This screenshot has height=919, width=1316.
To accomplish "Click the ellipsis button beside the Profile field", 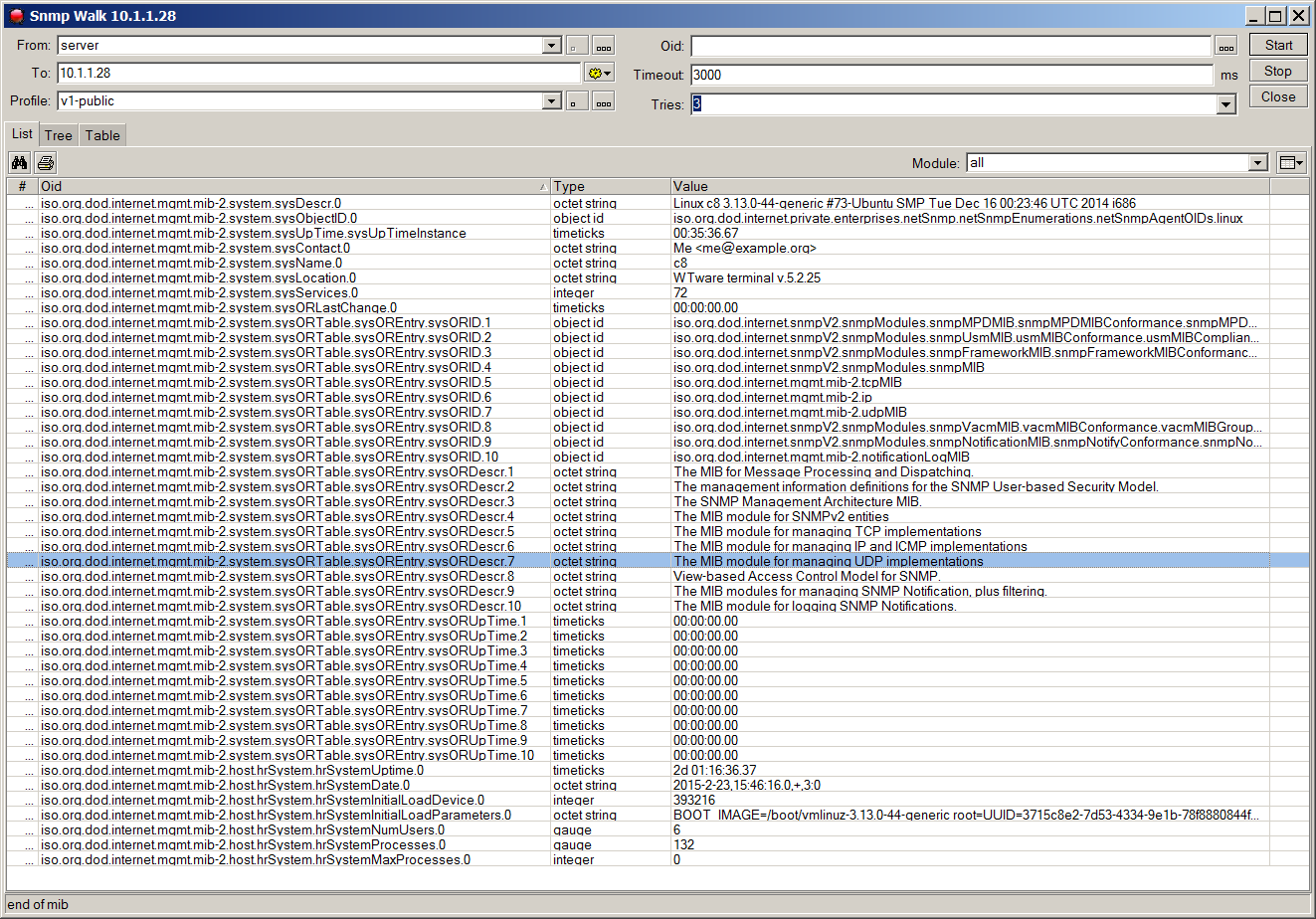I will coord(603,101).
